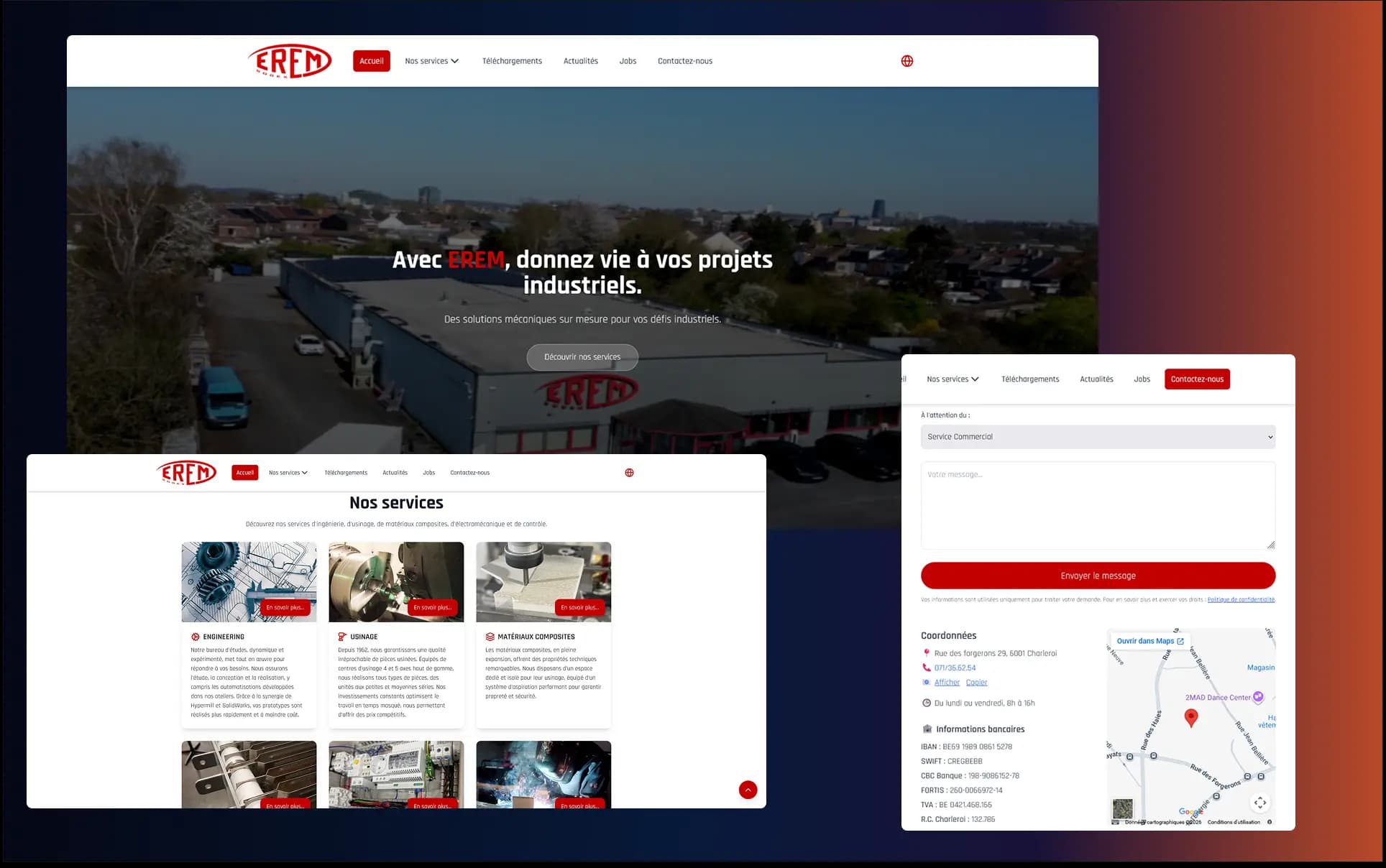Click the fullscreen icon on the map
1386x868 pixels.
click(1260, 803)
